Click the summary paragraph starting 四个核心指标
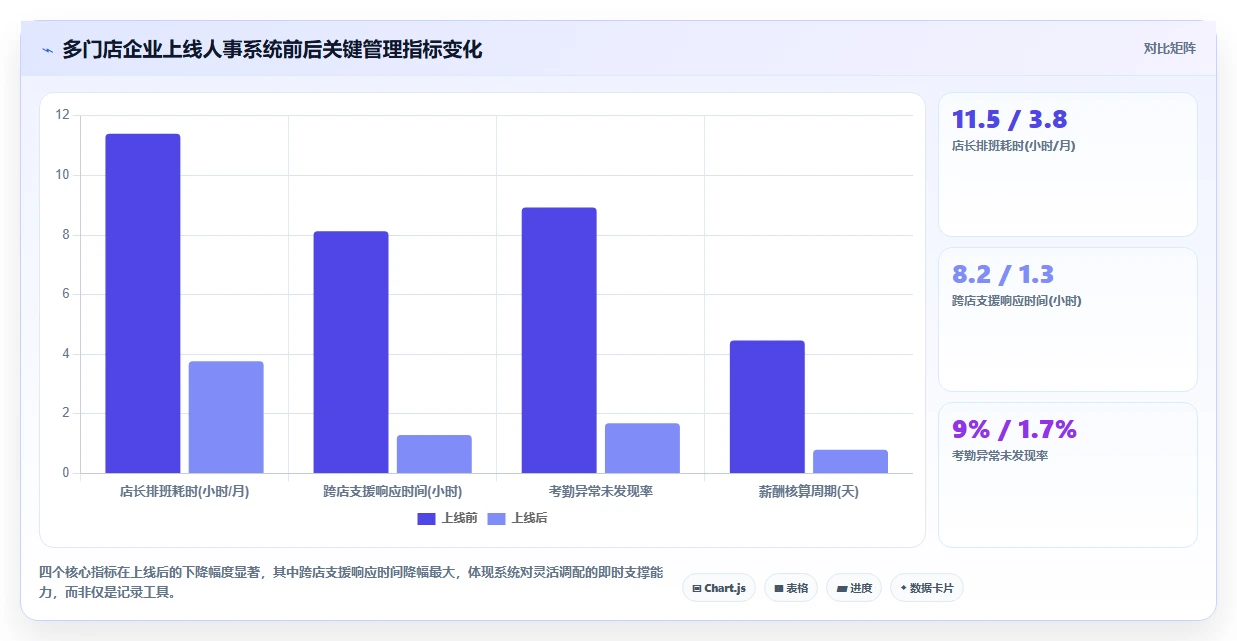The height and width of the screenshot is (641, 1237). pos(351,582)
